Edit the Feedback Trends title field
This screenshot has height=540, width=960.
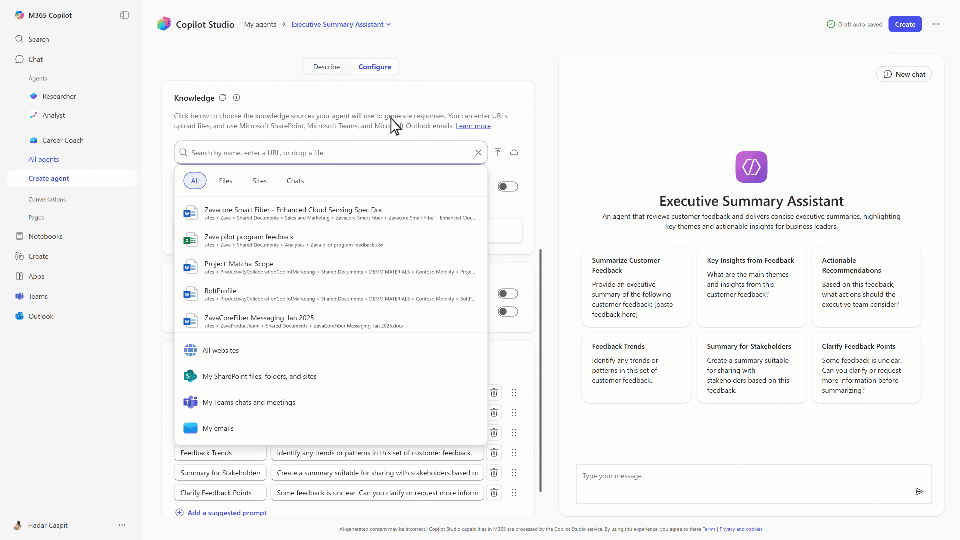[220, 452]
